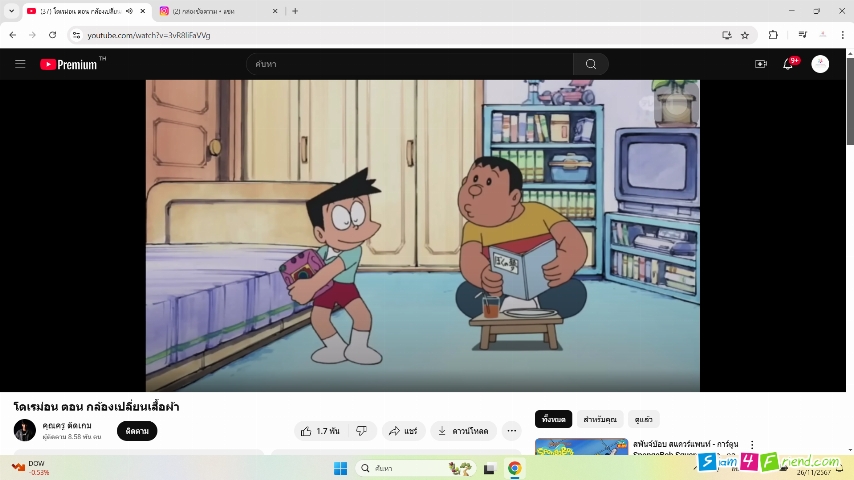Image resolution: width=854 pixels, height=480 pixels.
Task: Open the SpongeBob recommended video thumbnail
Action: coord(581,447)
